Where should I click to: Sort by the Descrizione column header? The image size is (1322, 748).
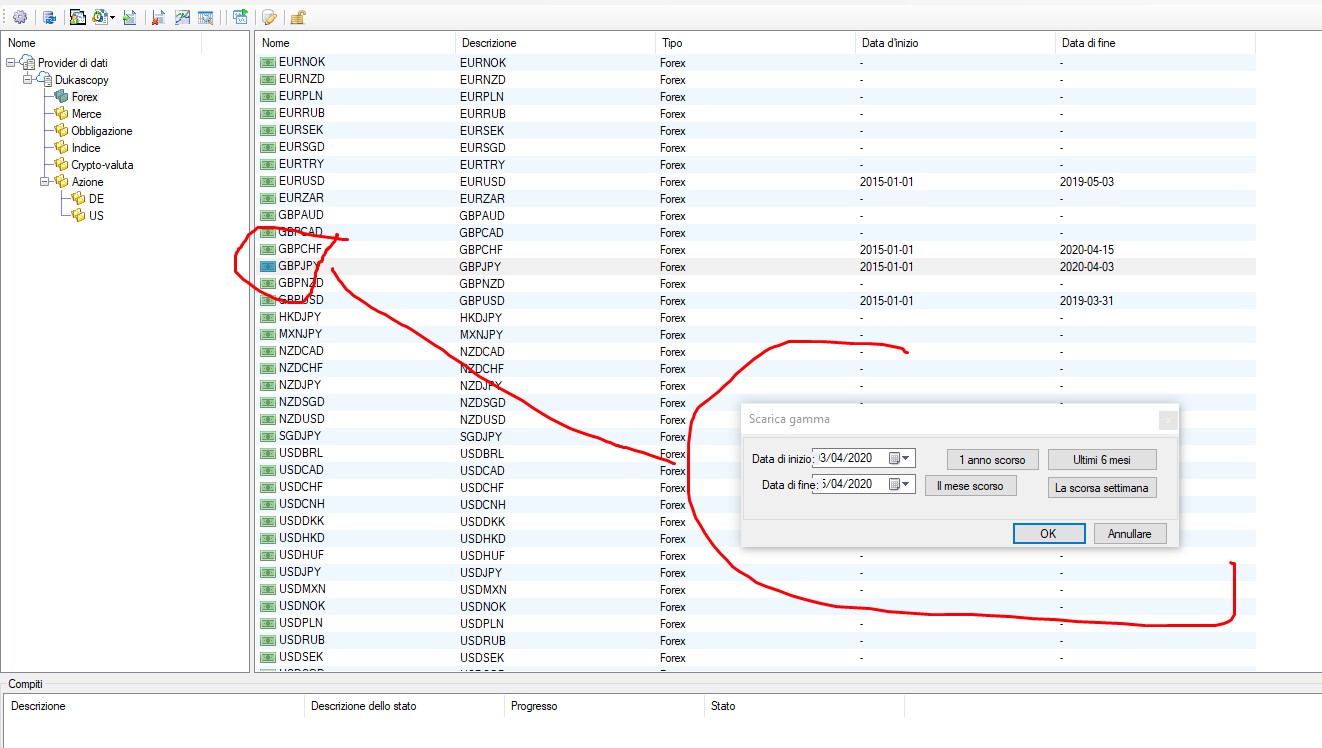pos(555,43)
